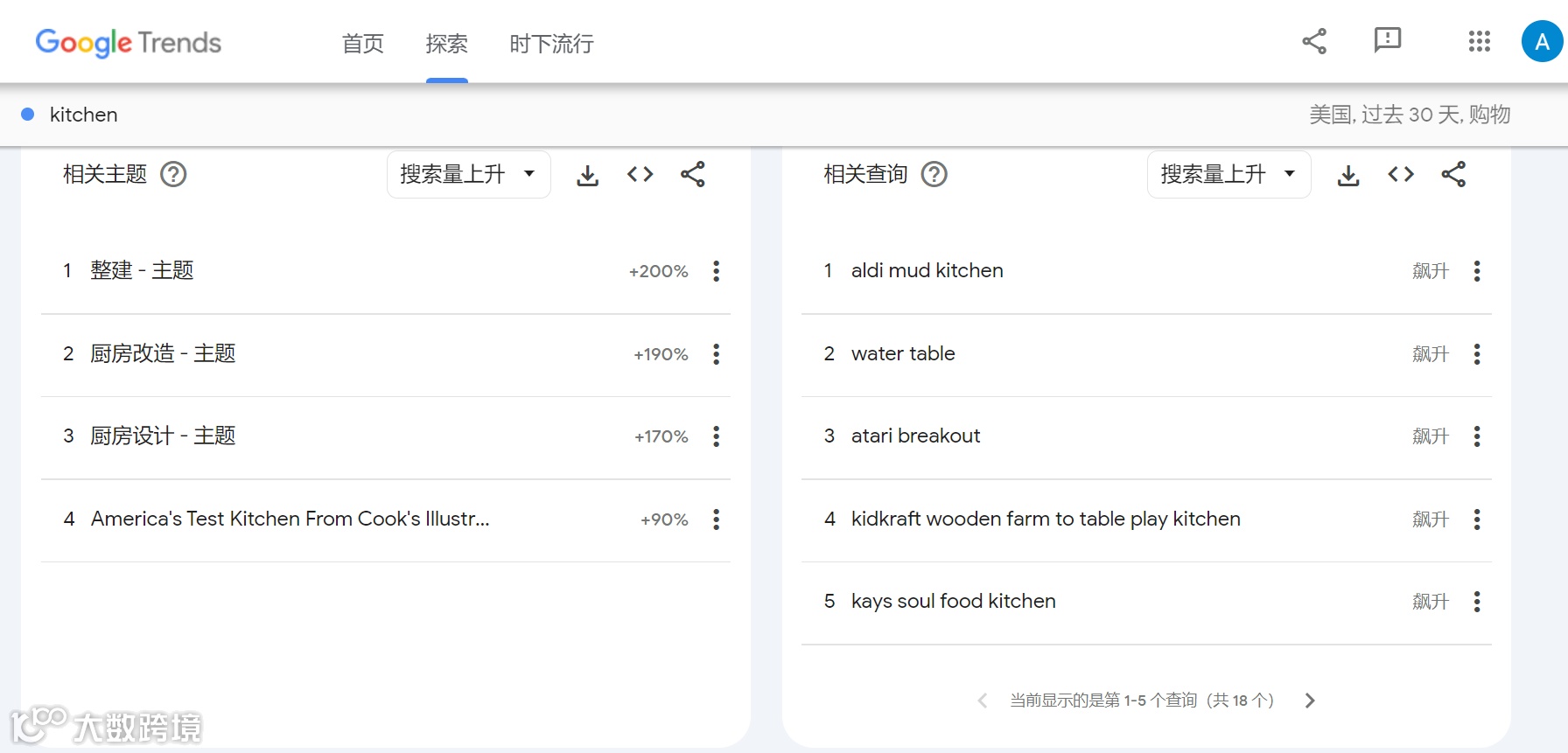Open the send feedback icon
The width and height of the screenshot is (1568, 753).
click(x=1388, y=41)
